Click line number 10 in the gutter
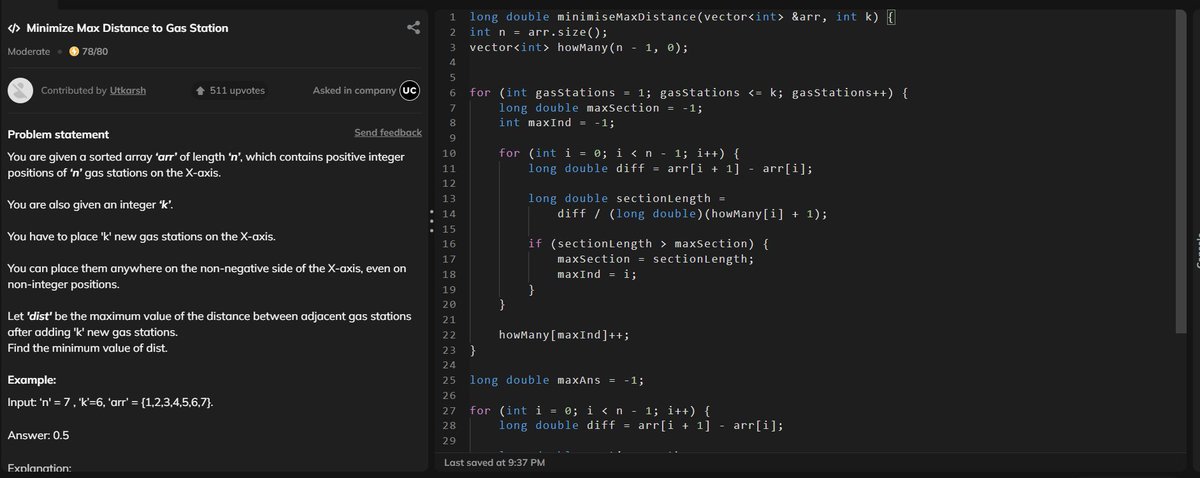The width and height of the screenshot is (1200, 478). click(449, 153)
